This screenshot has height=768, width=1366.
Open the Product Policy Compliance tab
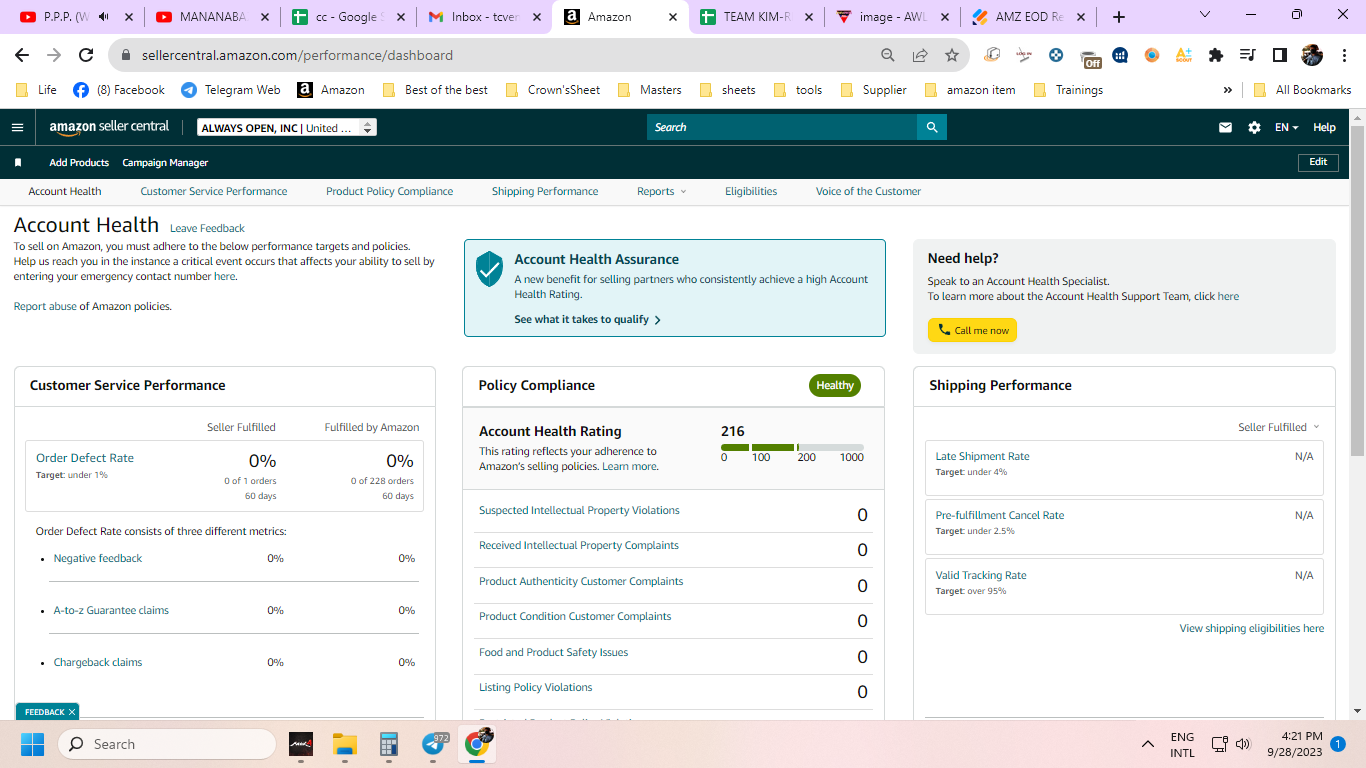coord(389,191)
